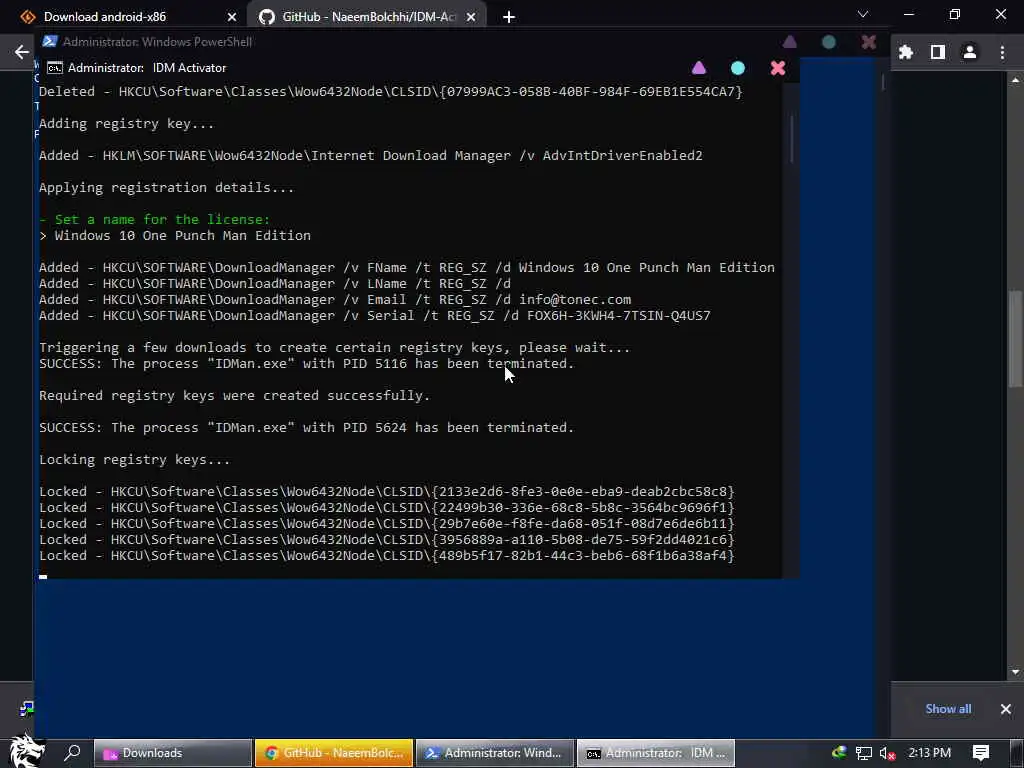1024x768 pixels.
Task: Click the network tray icon
Action: click(x=863, y=753)
